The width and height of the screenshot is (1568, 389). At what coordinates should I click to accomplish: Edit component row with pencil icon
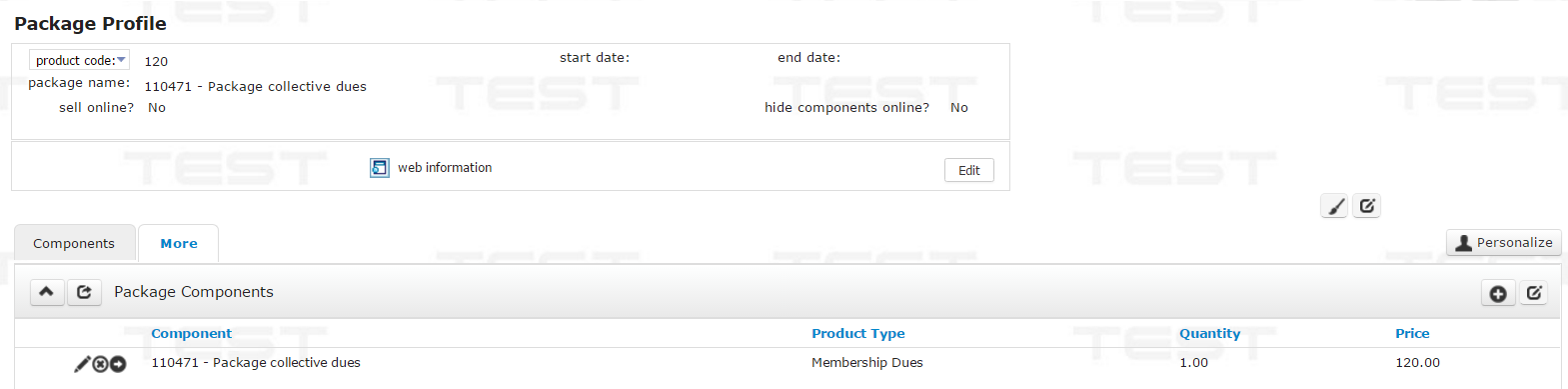(x=82, y=364)
